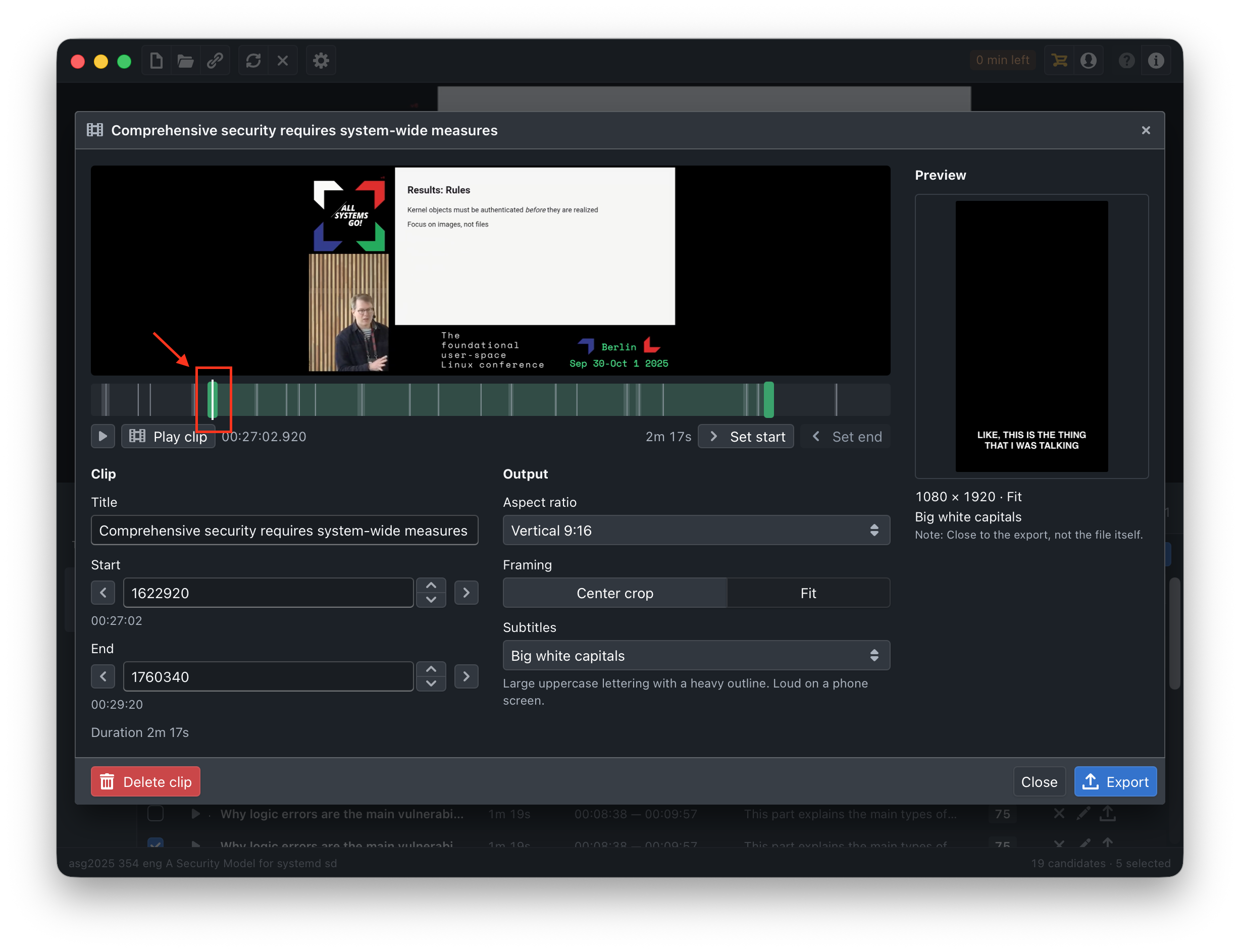Click the Start value field showing 1622920
Image resolution: width=1240 pixels, height=952 pixels.
tap(268, 593)
